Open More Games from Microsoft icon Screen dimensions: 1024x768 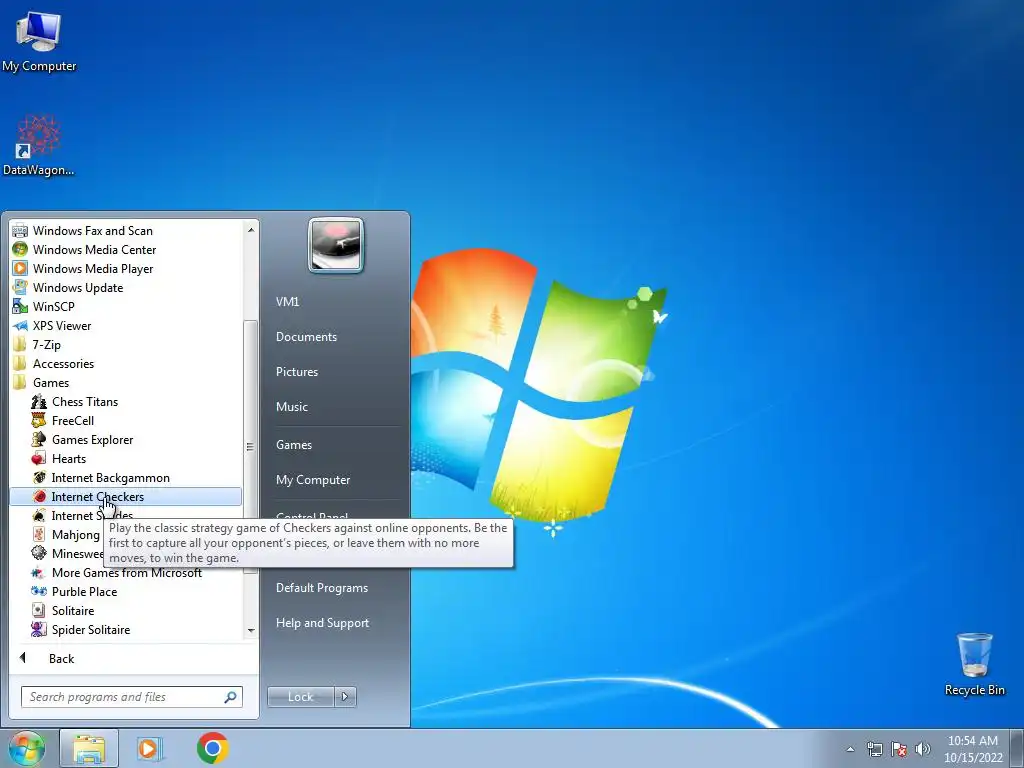pyautogui.click(x=39, y=573)
